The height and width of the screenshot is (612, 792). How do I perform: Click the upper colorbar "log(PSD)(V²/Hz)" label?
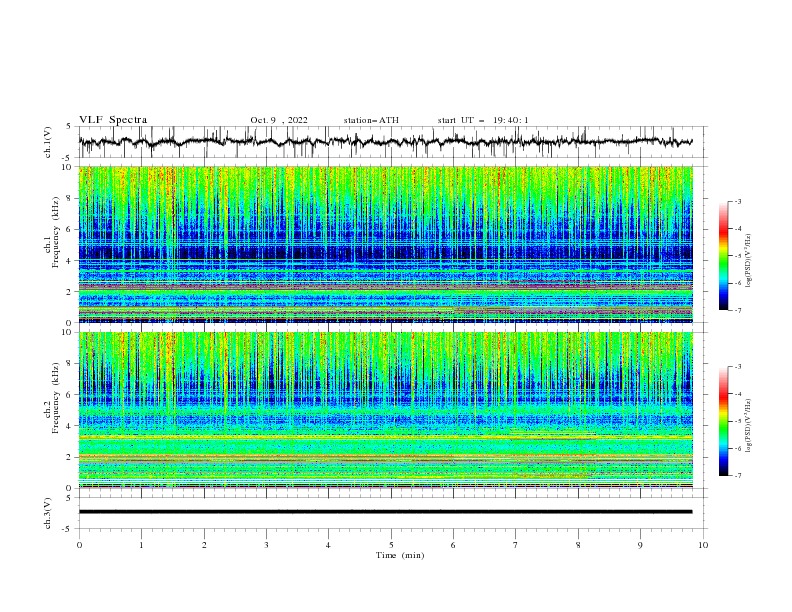[x=749, y=261]
